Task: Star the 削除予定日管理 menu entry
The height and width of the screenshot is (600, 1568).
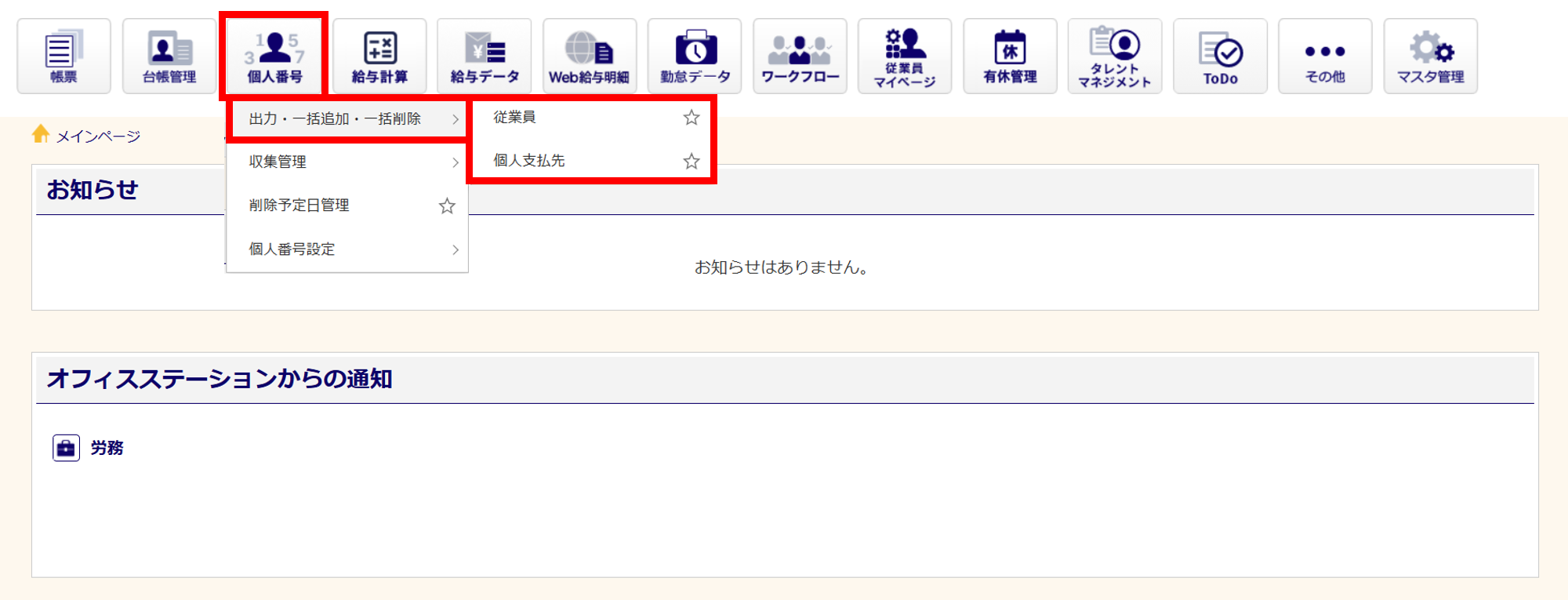Action: coord(447,206)
